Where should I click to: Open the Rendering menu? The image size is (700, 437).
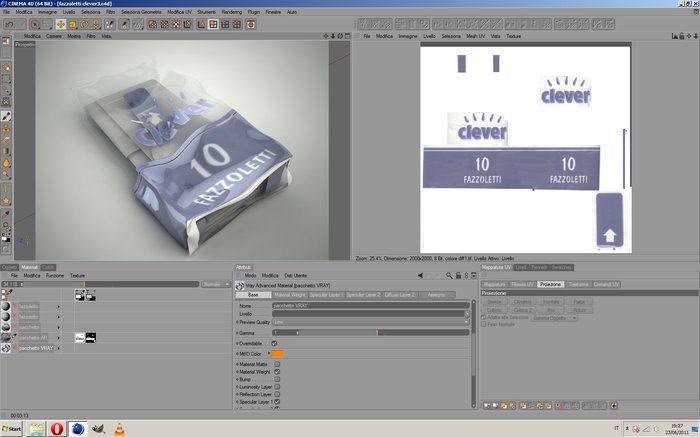231,12
